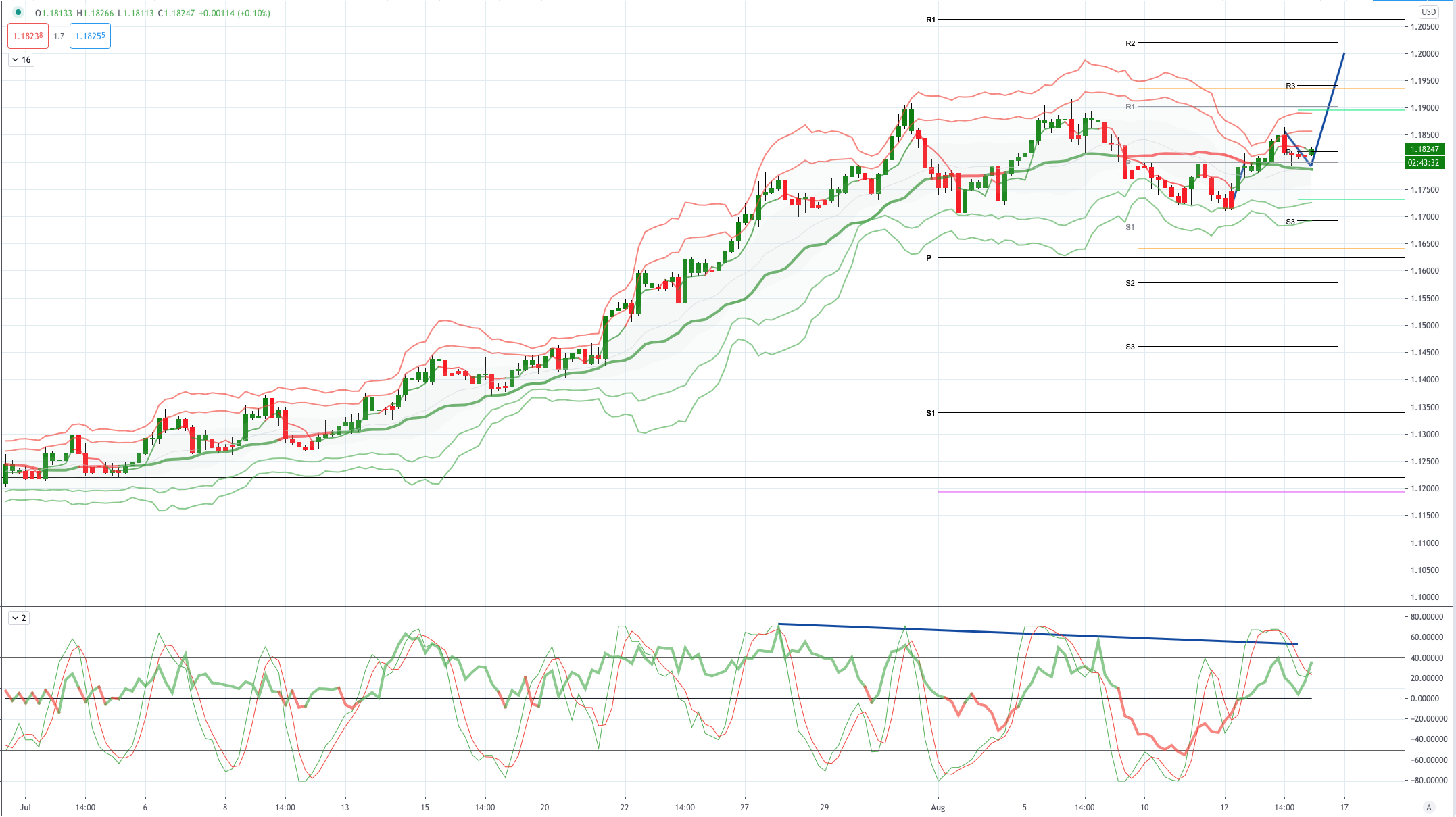The height and width of the screenshot is (817, 1456).
Task: Click the 40.00000 oscillator axis label
Action: click(x=1426, y=658)
